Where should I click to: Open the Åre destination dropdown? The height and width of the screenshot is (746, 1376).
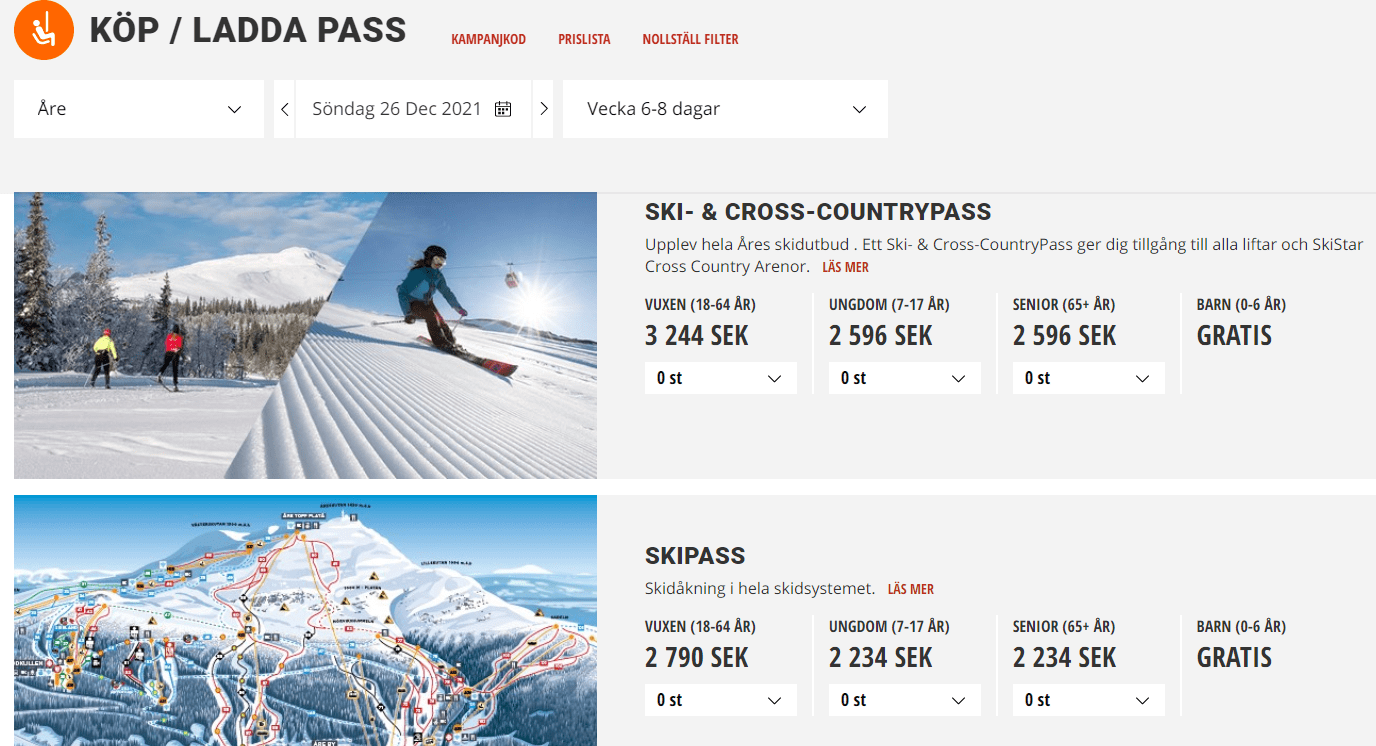(139, 109)
